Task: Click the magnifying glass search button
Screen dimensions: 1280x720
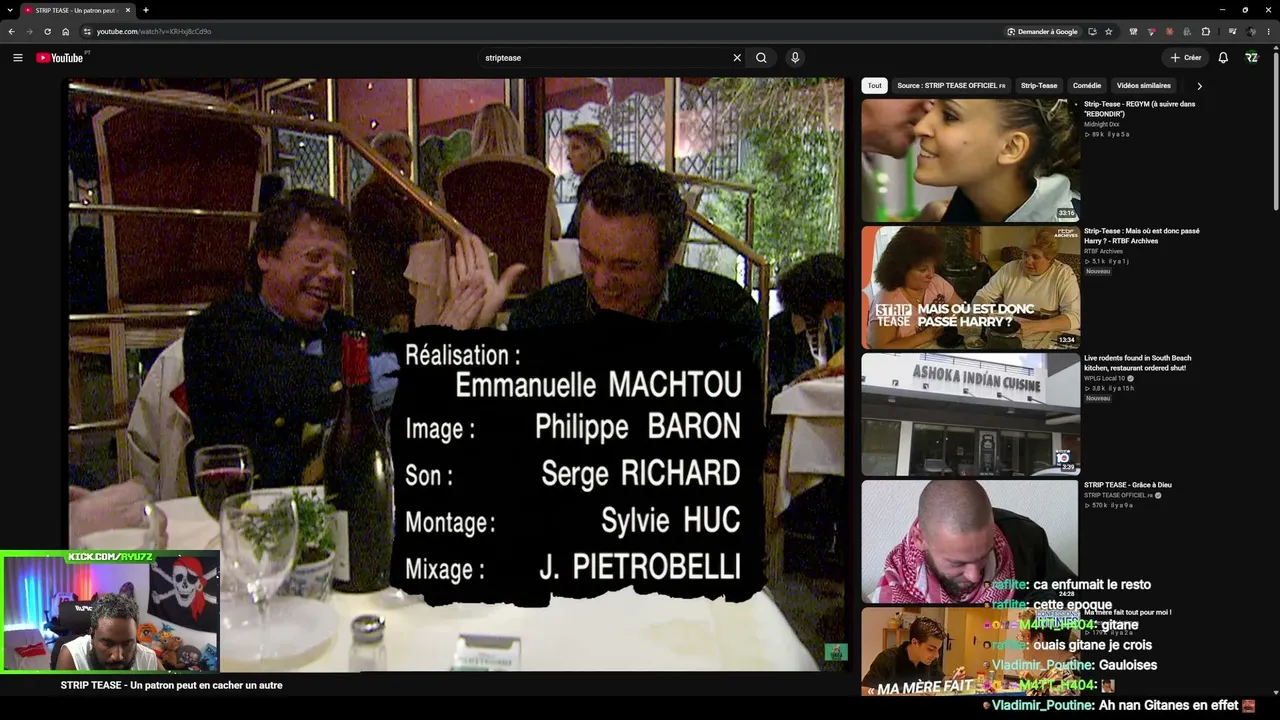Action: 761,58
